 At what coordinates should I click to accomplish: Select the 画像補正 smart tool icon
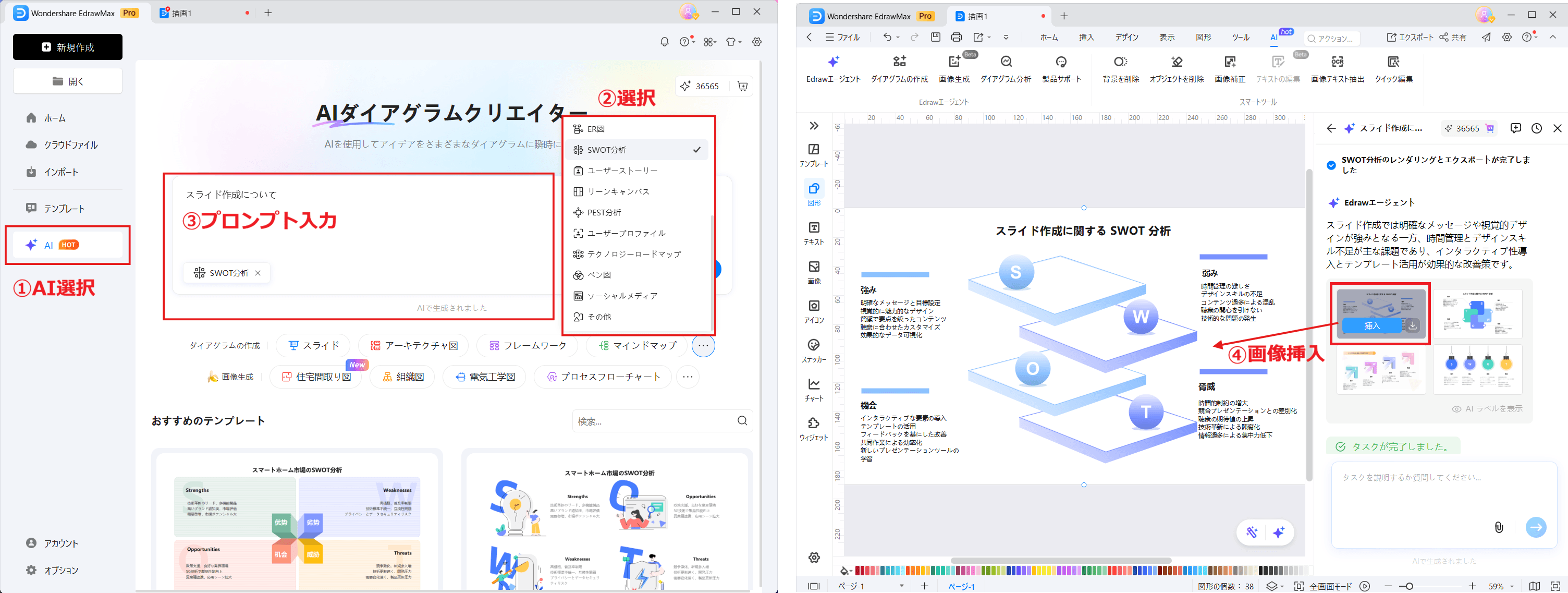[x=1230, y=62]
